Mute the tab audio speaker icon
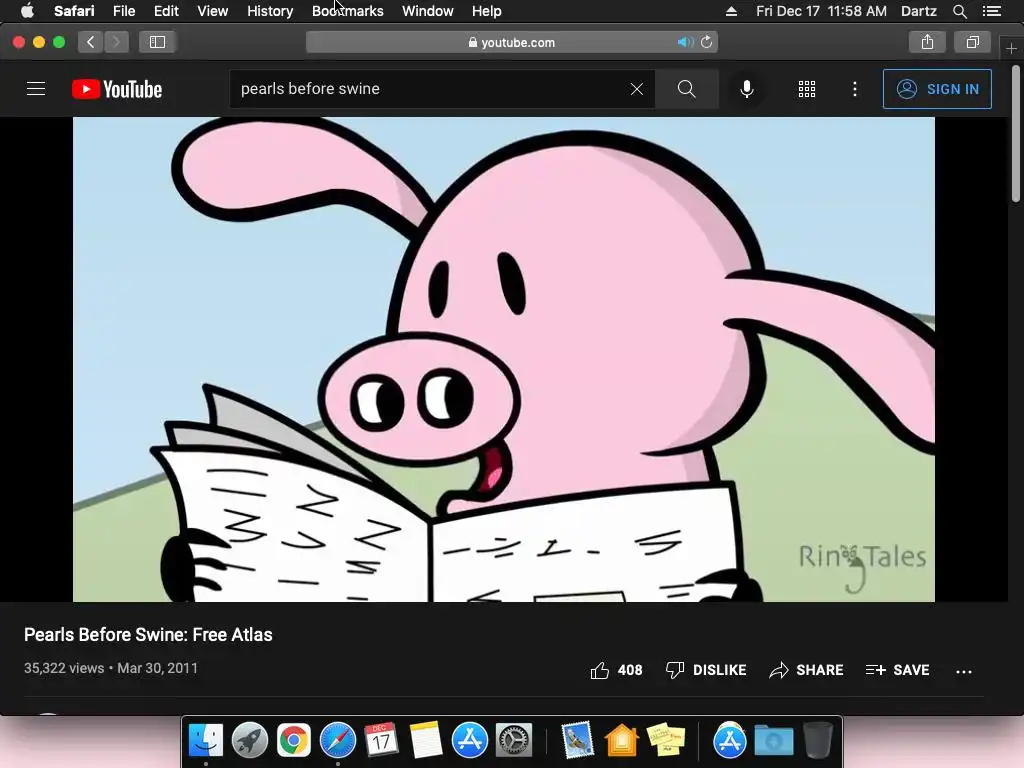This screenshot has width=1024, height=768. click(x=684, y=42)
